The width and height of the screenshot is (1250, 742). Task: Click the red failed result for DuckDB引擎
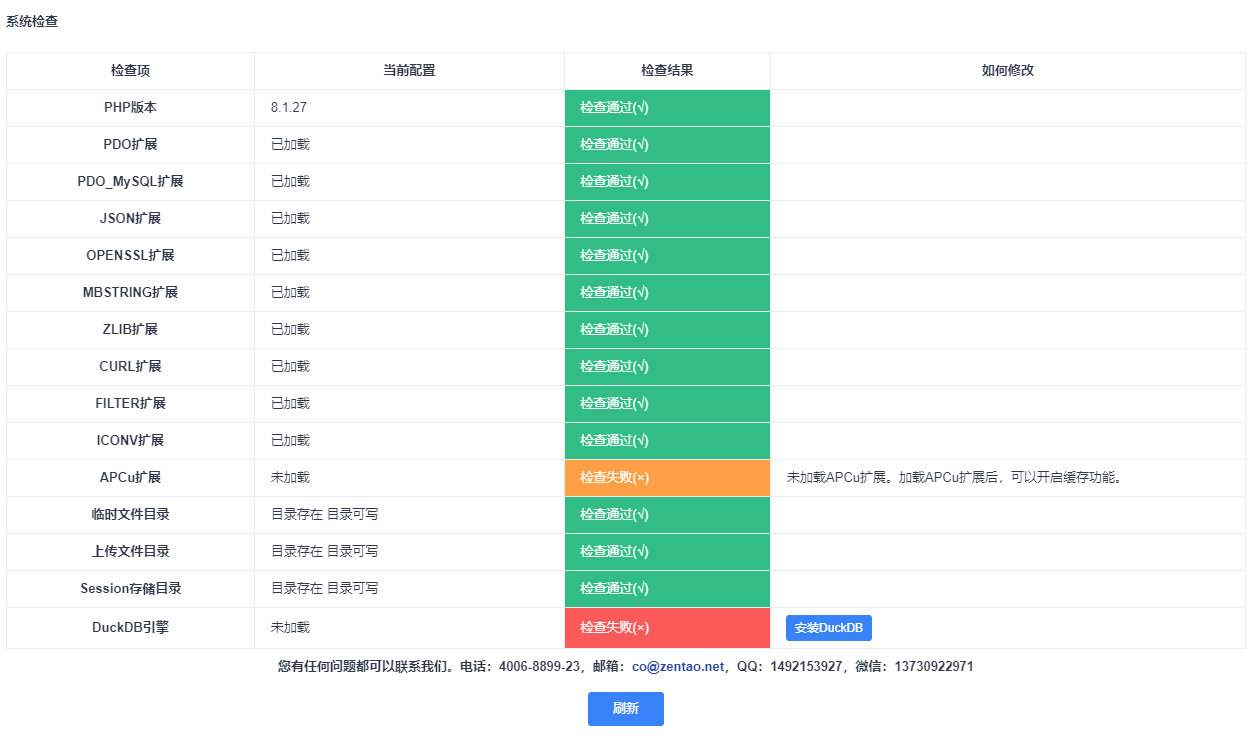667,628
